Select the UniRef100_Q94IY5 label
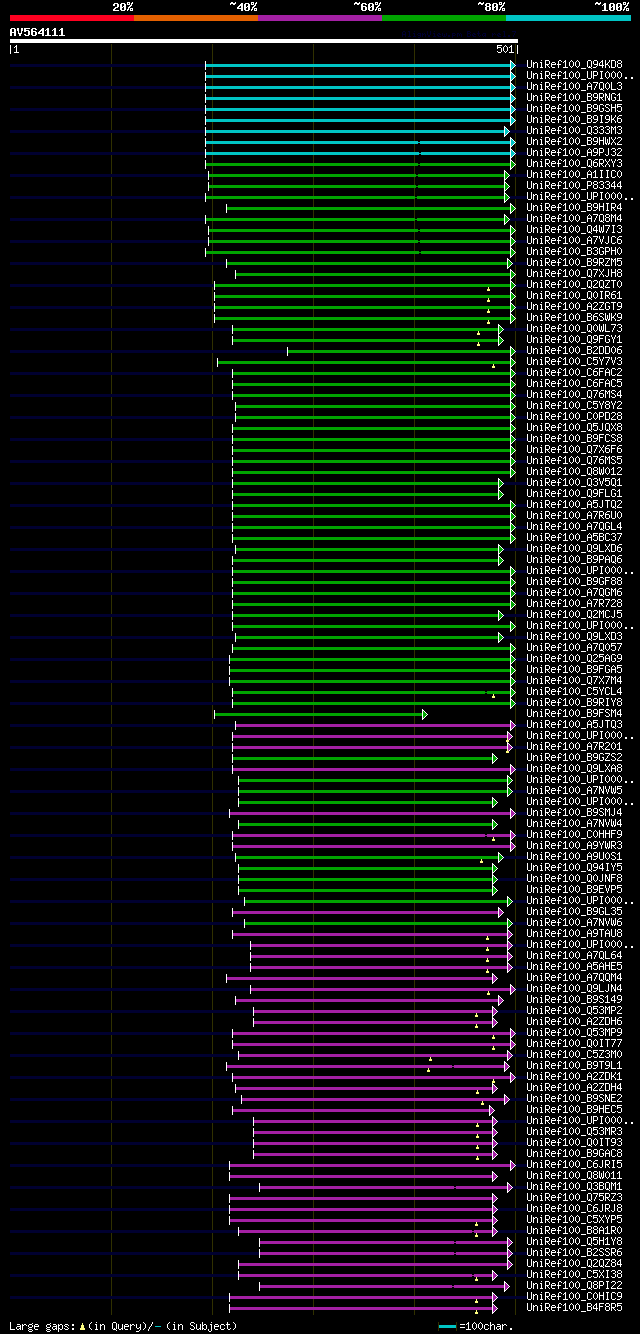The width and height of the screenshot is (640, 1334). pyautogui.click(x=574, y=867)
